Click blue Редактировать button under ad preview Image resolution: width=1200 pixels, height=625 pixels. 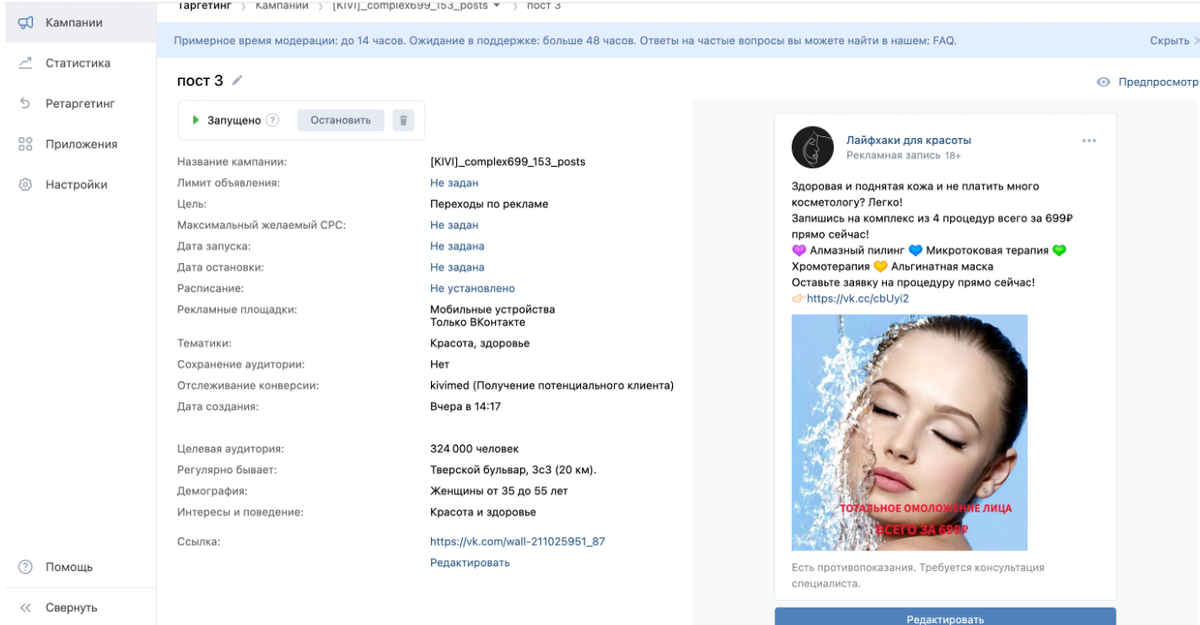[945, 616]
